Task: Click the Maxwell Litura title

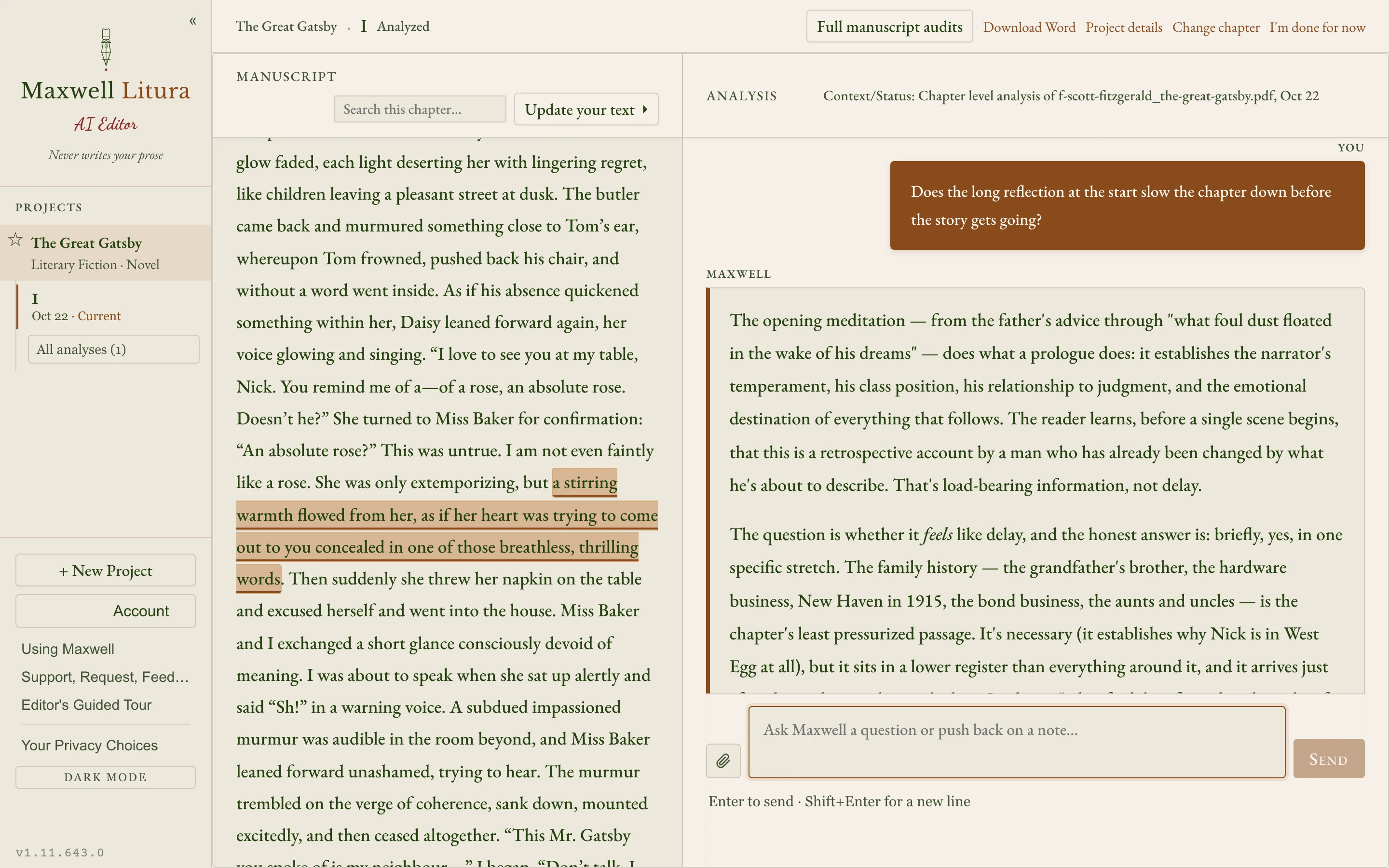Action: click(x=106, y=90)
